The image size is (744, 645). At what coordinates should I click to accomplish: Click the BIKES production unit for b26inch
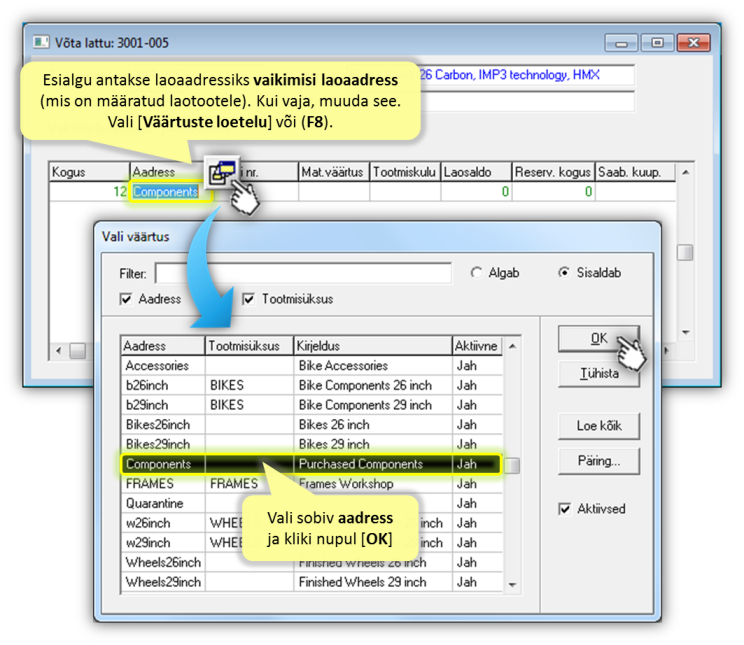tap(249, 385)
